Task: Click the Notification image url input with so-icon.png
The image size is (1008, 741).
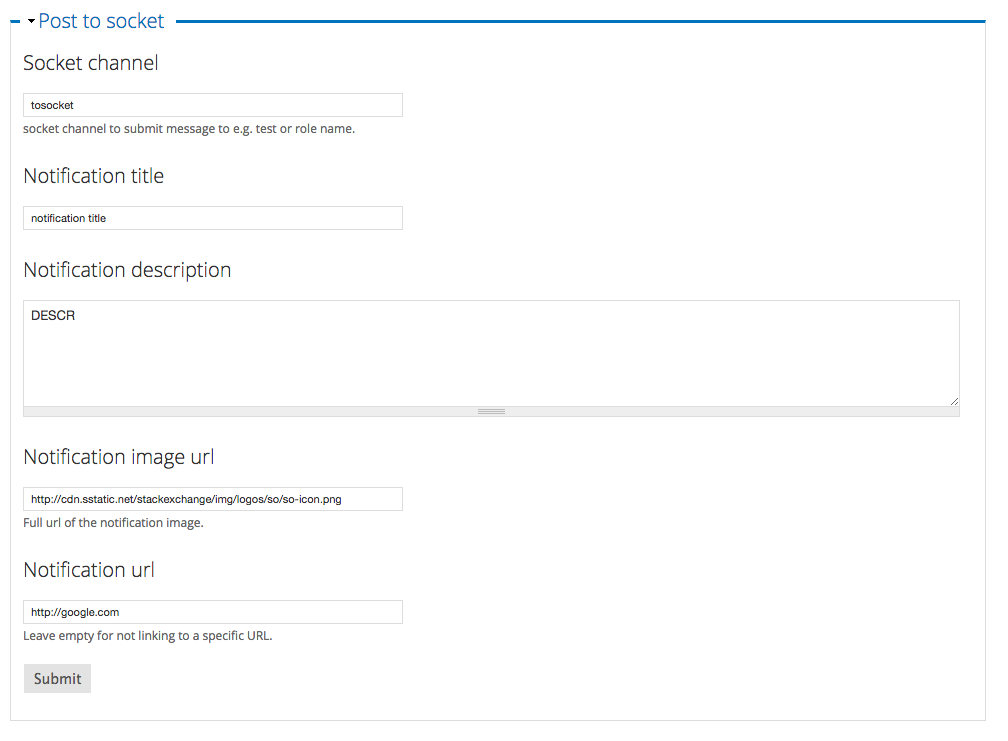Action: point(212,498)
